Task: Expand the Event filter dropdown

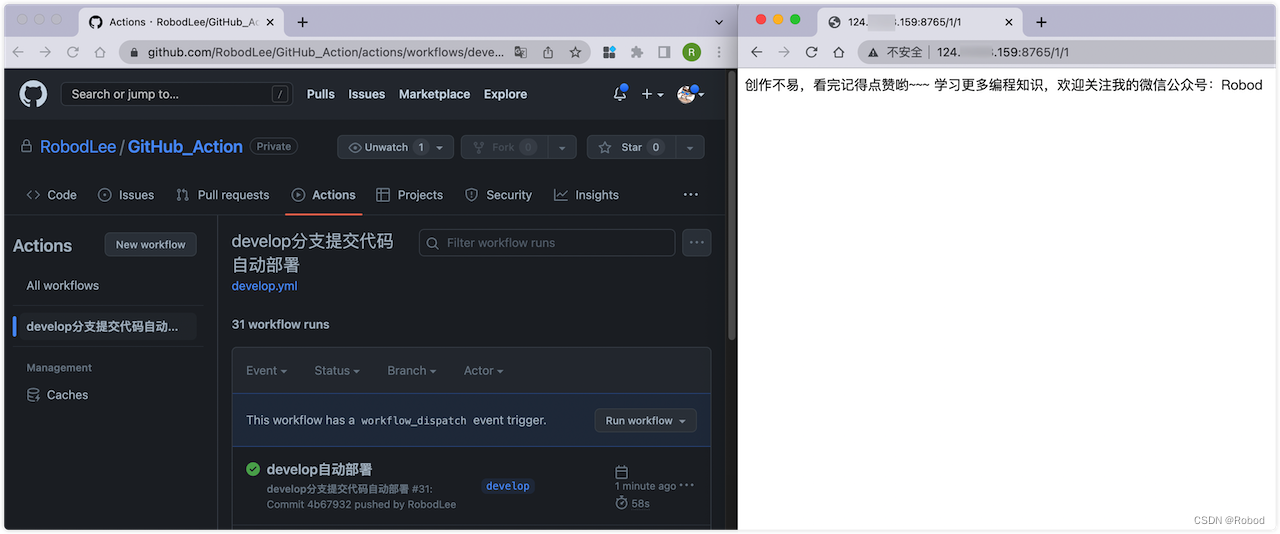Action: [266, 371]
